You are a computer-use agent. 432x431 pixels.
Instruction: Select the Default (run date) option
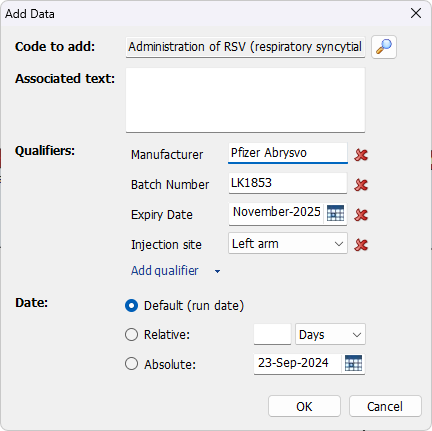click(131, 306)
